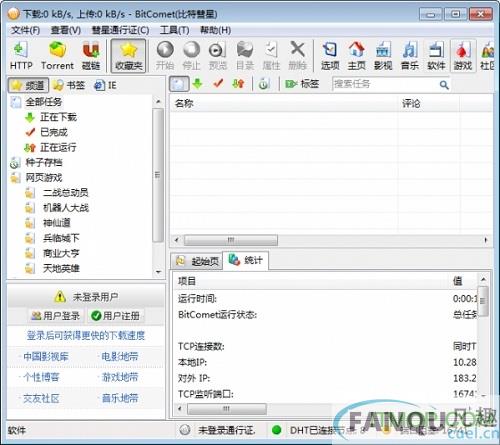Toggle the 收藏夹 favorites panel button

click(x=128, y=56)
